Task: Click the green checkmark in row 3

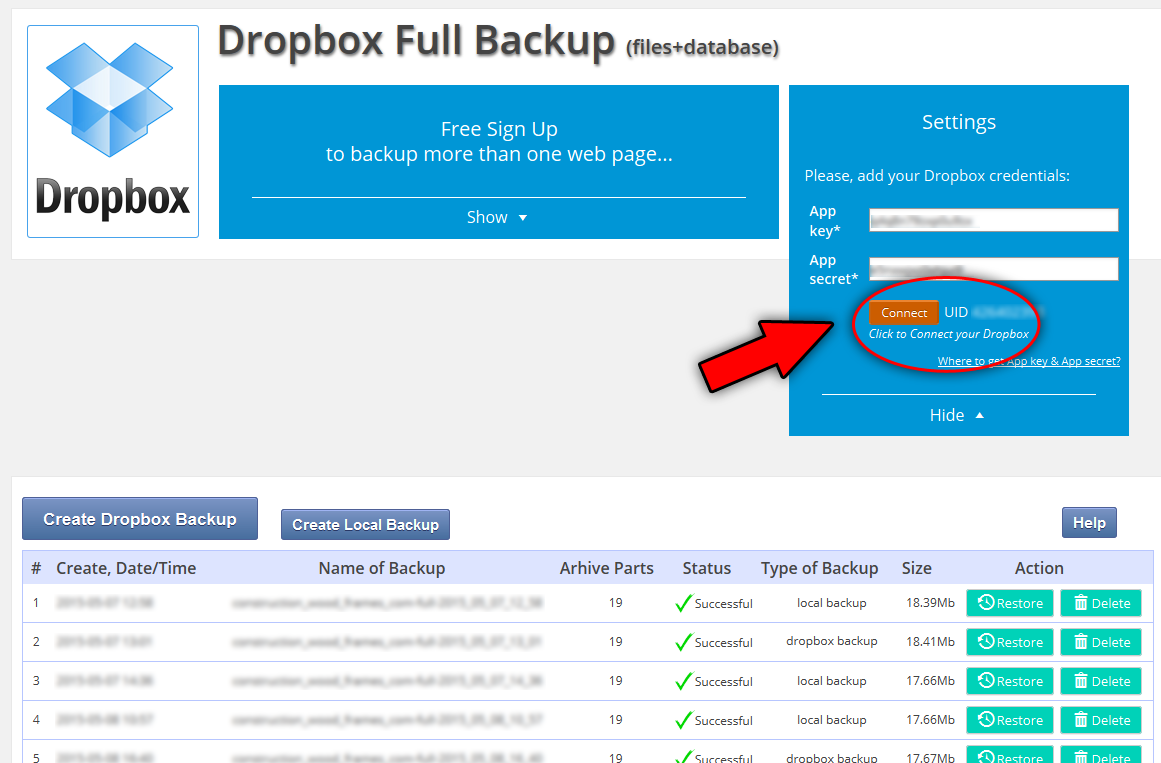Action: pos(683,681)
